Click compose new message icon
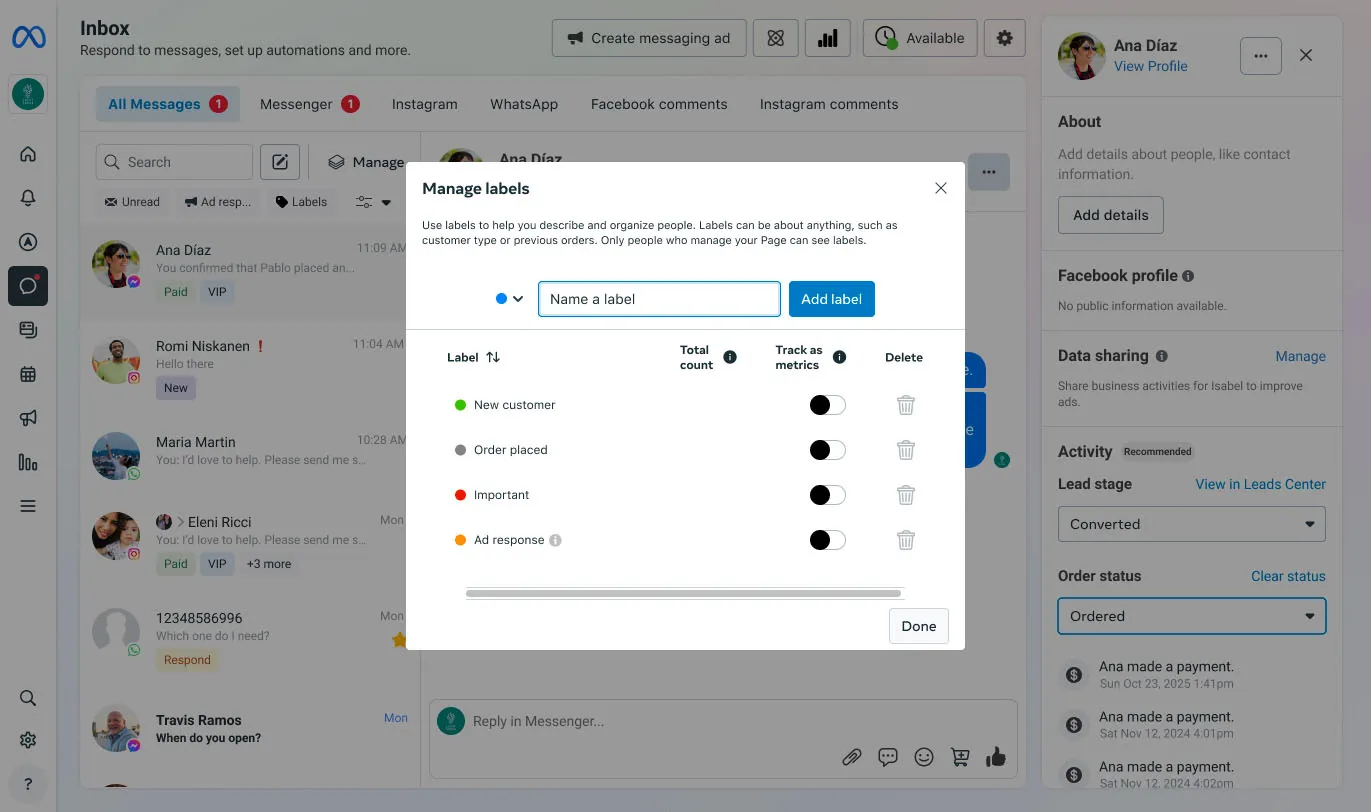Viewport: 1371px width, 812px height. click(280, 162)
